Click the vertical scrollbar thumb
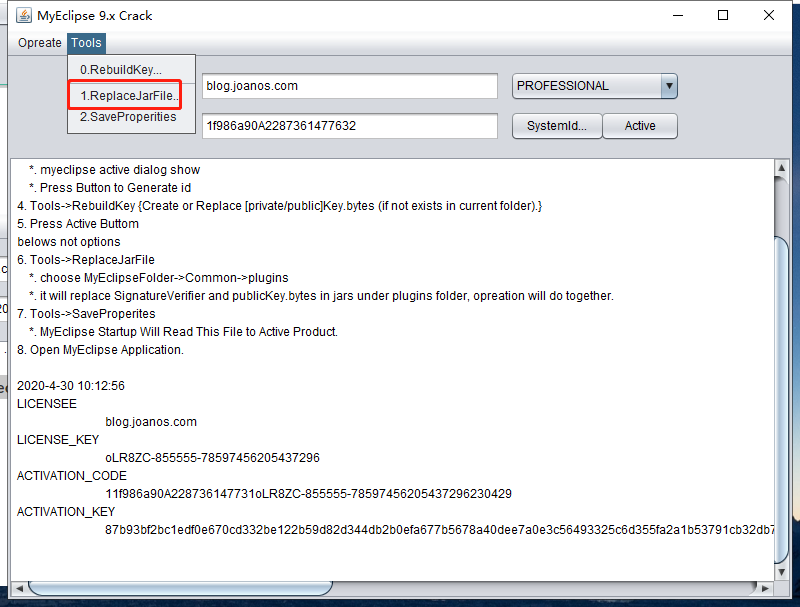Viewport: 800px width, 607px height. pos(782,400)
